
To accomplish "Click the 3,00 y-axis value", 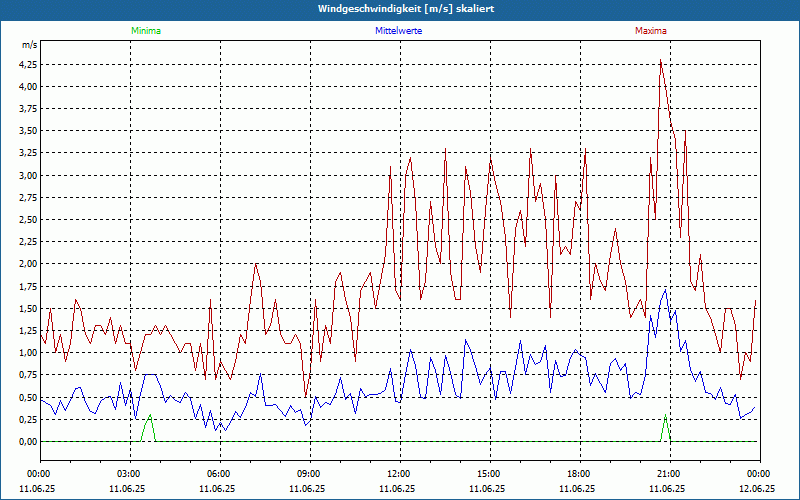I will (28, 176).
